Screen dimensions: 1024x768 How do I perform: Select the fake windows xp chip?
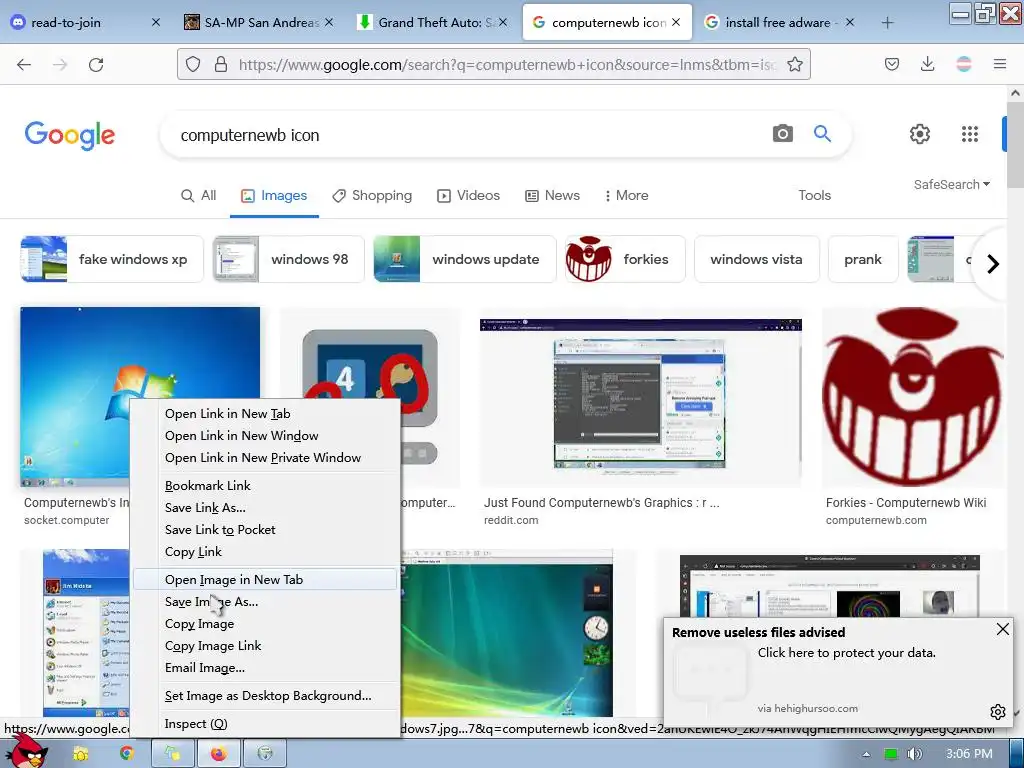click(x=112, y=259)
